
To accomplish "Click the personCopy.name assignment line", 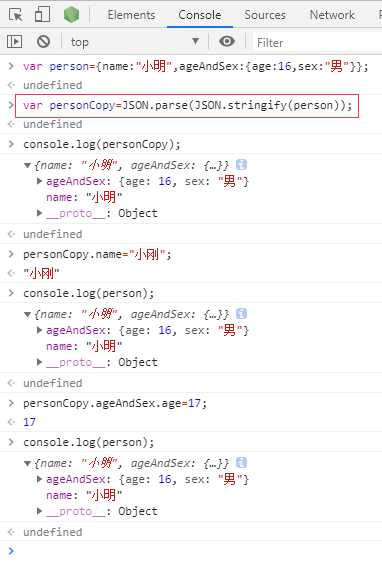I will 97,254.
